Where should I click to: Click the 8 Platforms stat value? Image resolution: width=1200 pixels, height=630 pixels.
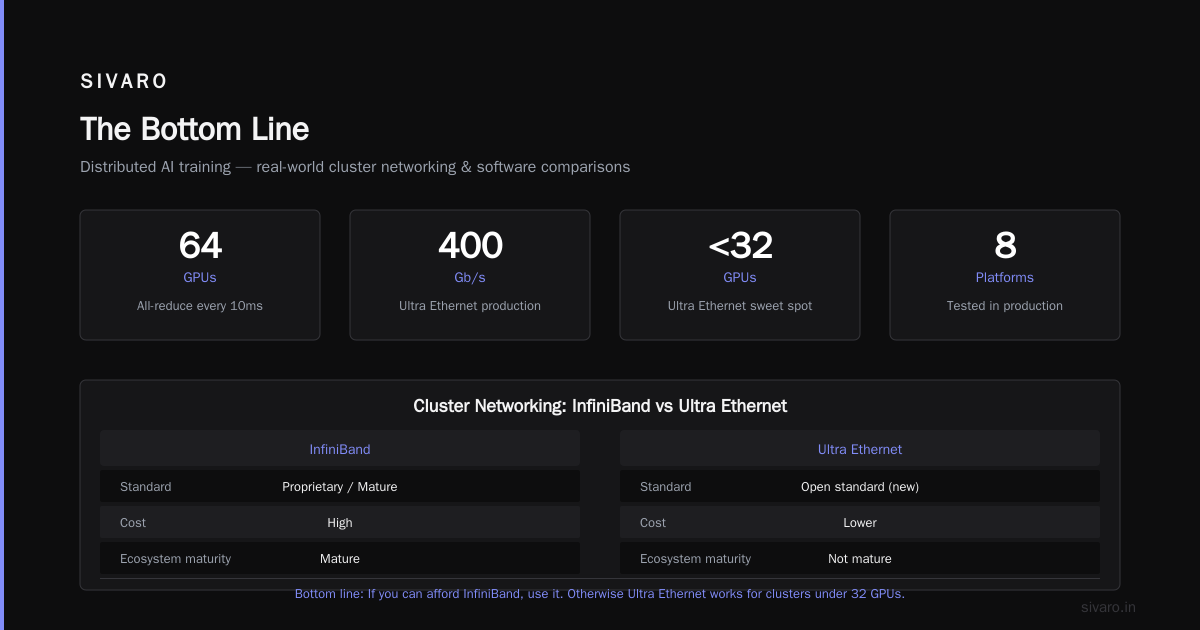coord(1005,245)
